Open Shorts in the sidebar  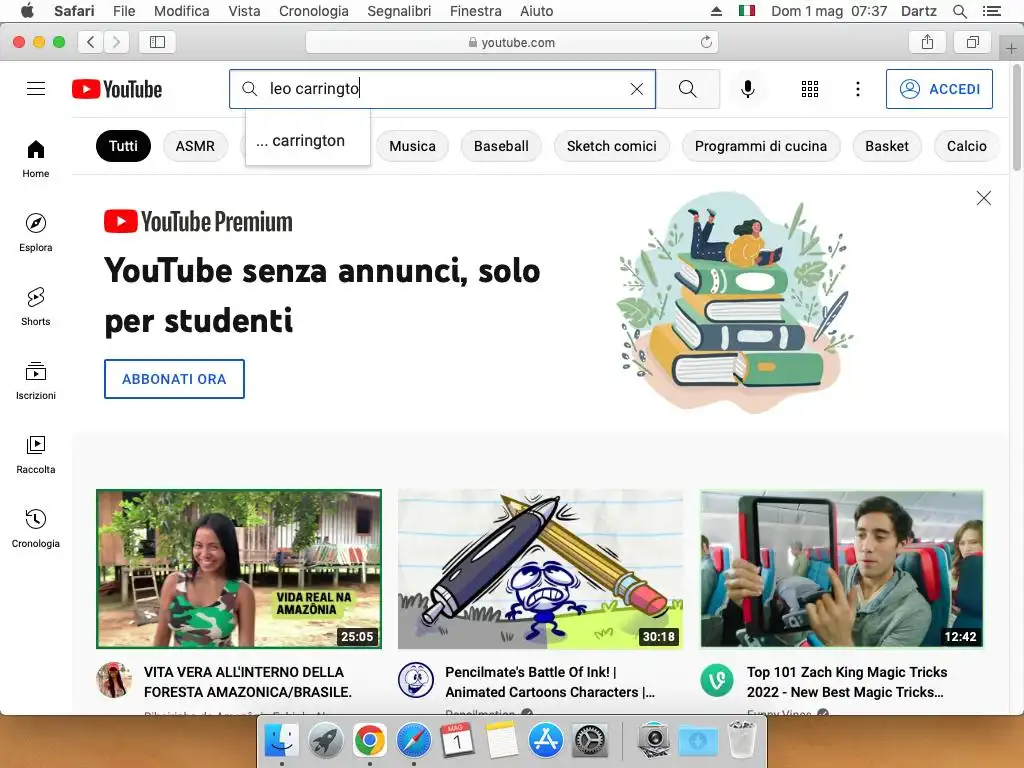36,306
